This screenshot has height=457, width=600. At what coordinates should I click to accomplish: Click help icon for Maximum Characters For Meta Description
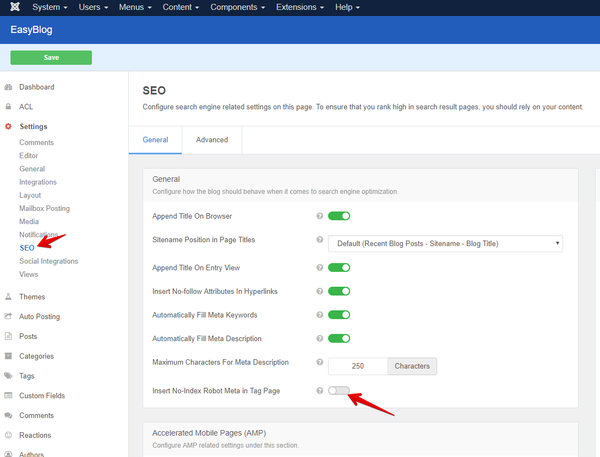320,362
